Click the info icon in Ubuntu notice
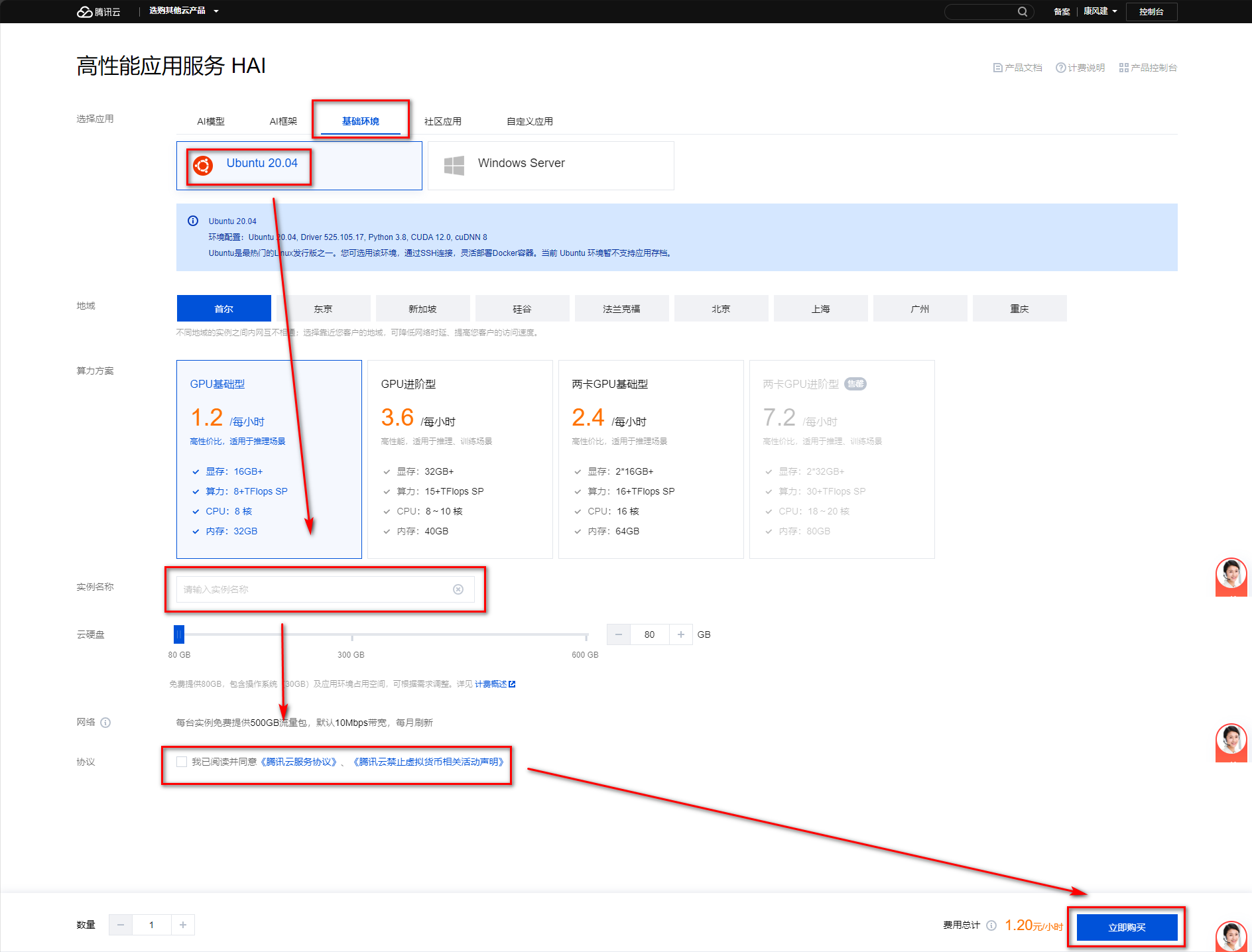Image resolution: width=1252 pixels, height=952 pixels. point(193,221)
